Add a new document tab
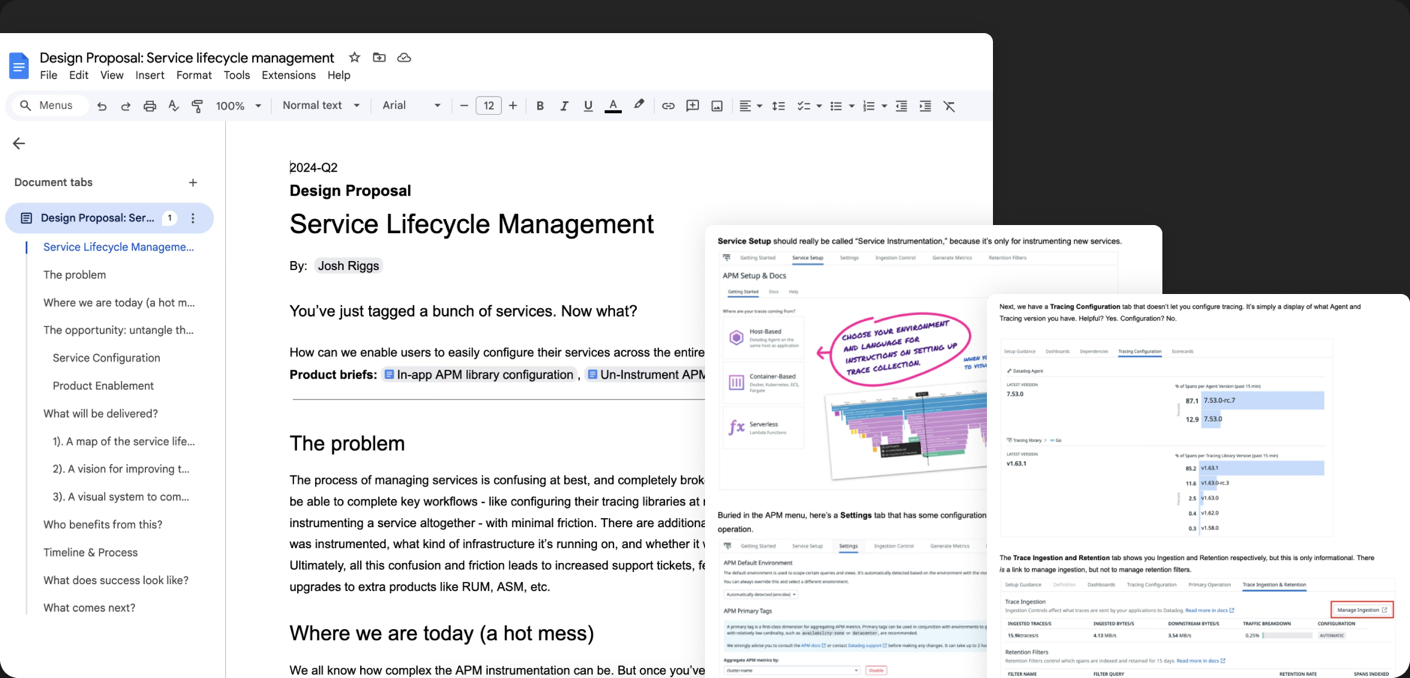Image resolution: width=1410 pixels, height=678 pixels. coord(193,183)
